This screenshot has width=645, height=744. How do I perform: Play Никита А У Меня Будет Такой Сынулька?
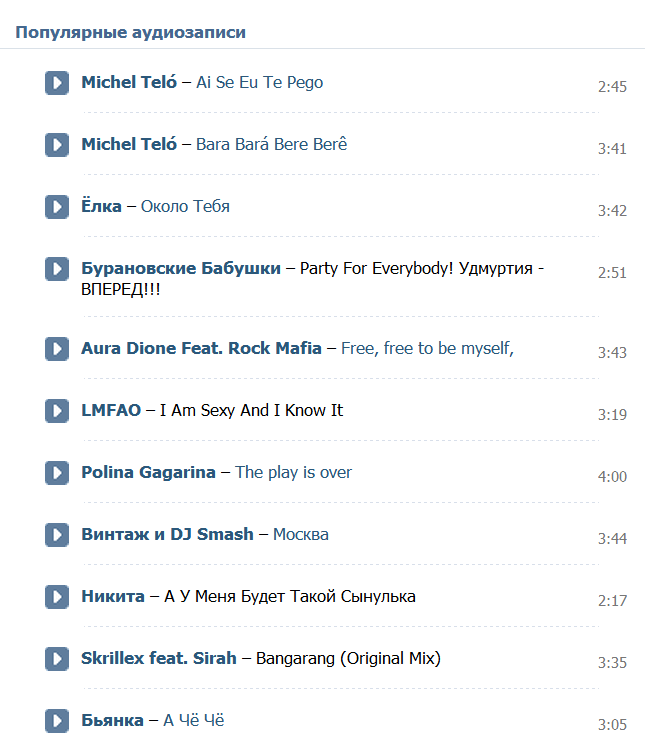[57, 597]
